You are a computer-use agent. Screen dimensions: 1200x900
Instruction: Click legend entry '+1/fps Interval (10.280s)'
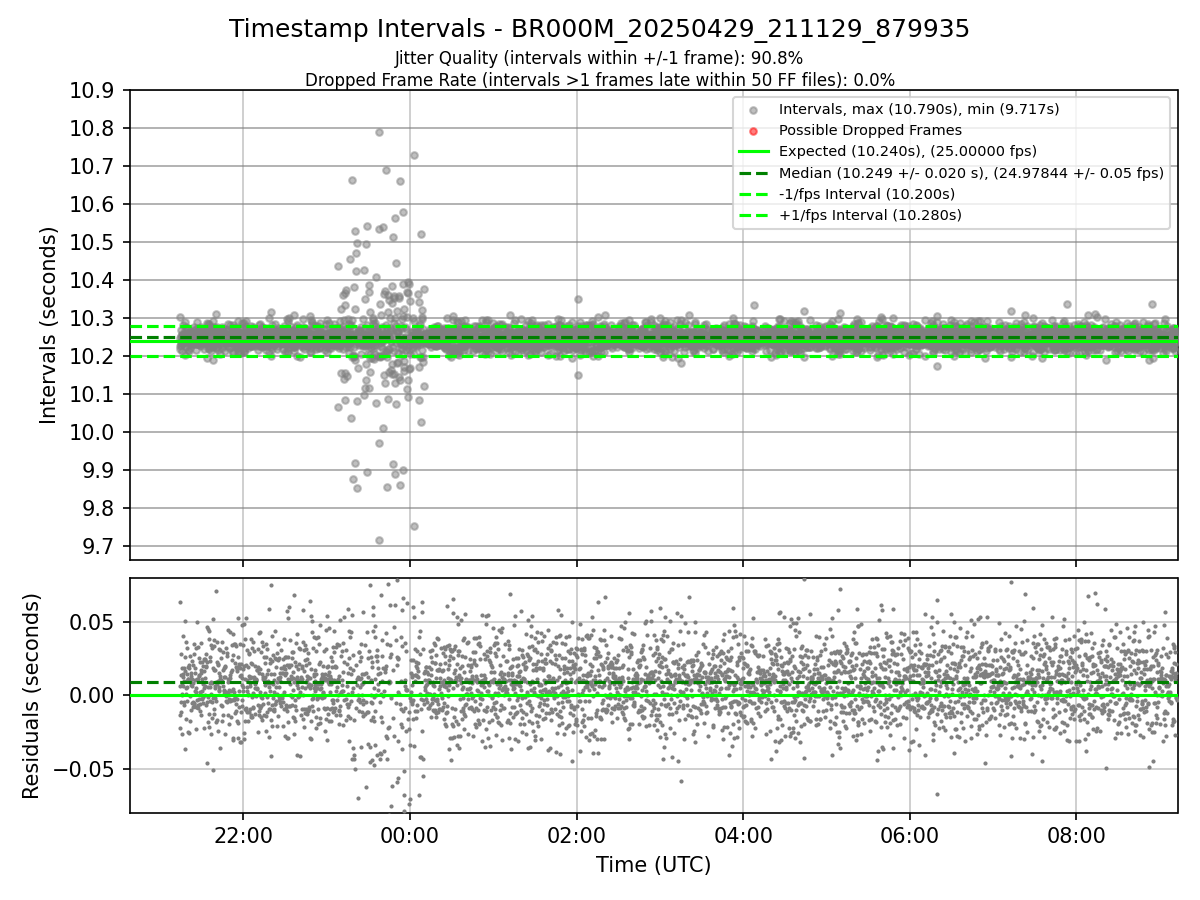(x=870, y=215)
